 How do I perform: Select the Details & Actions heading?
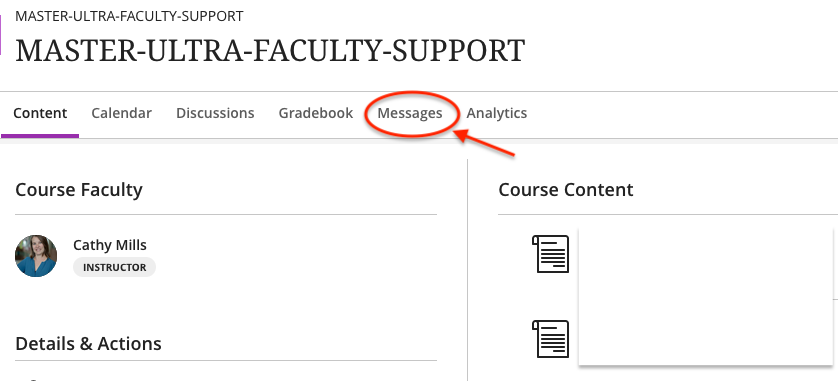pos(88,344)
